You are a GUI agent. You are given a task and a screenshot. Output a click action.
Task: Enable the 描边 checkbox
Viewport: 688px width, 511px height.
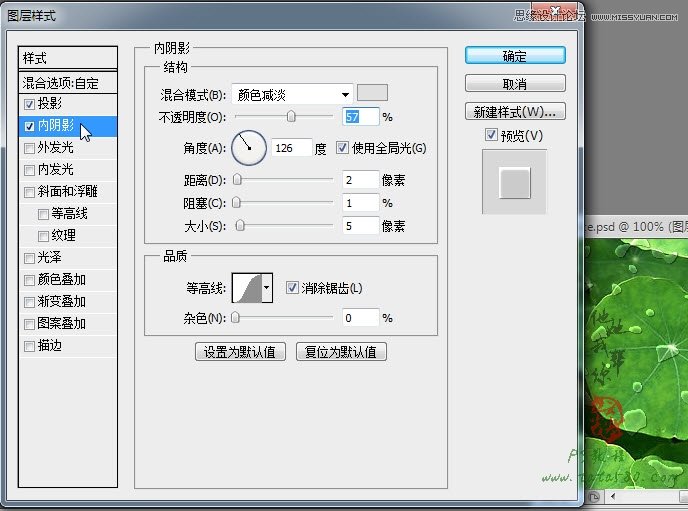pyautogui.click(x=29, y=347)
